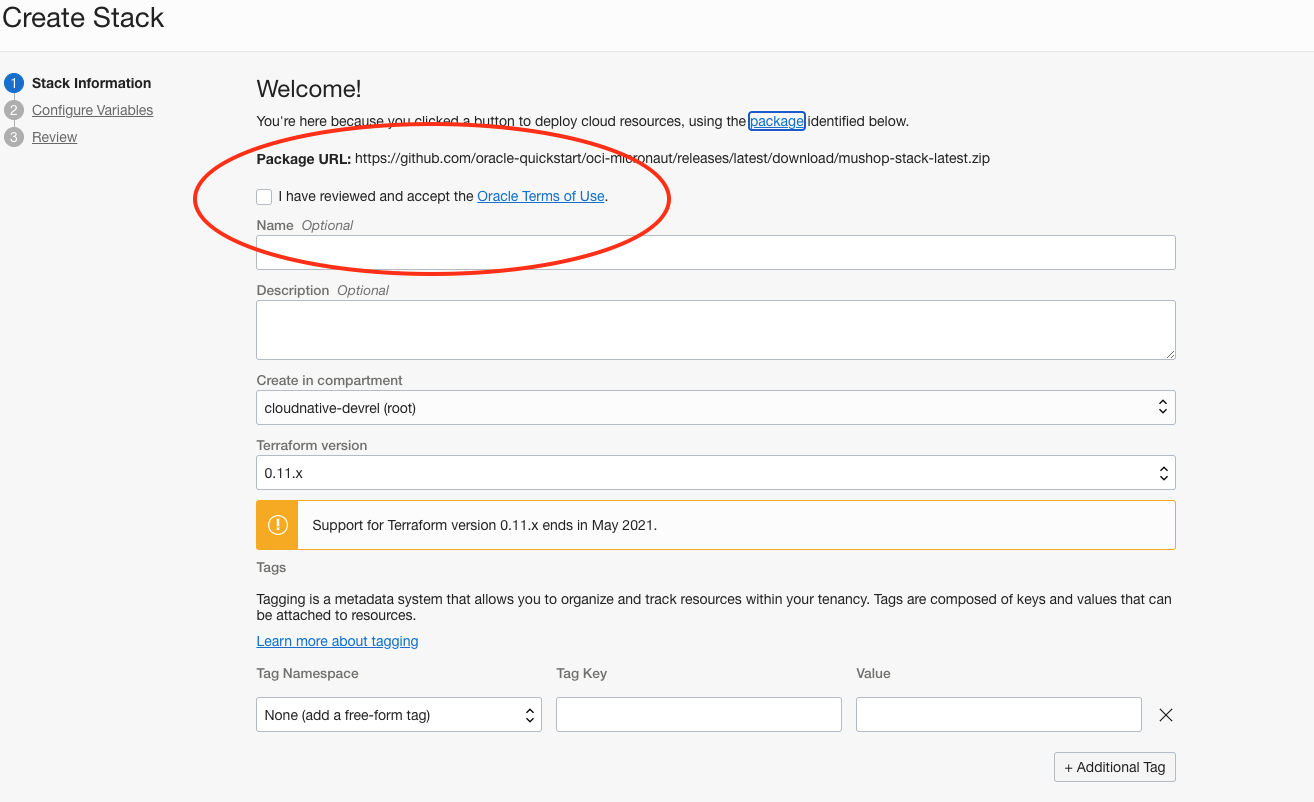1314x802 pixels.
Task: Open the Create in compartment dropdown
Action: pos(716,408)
